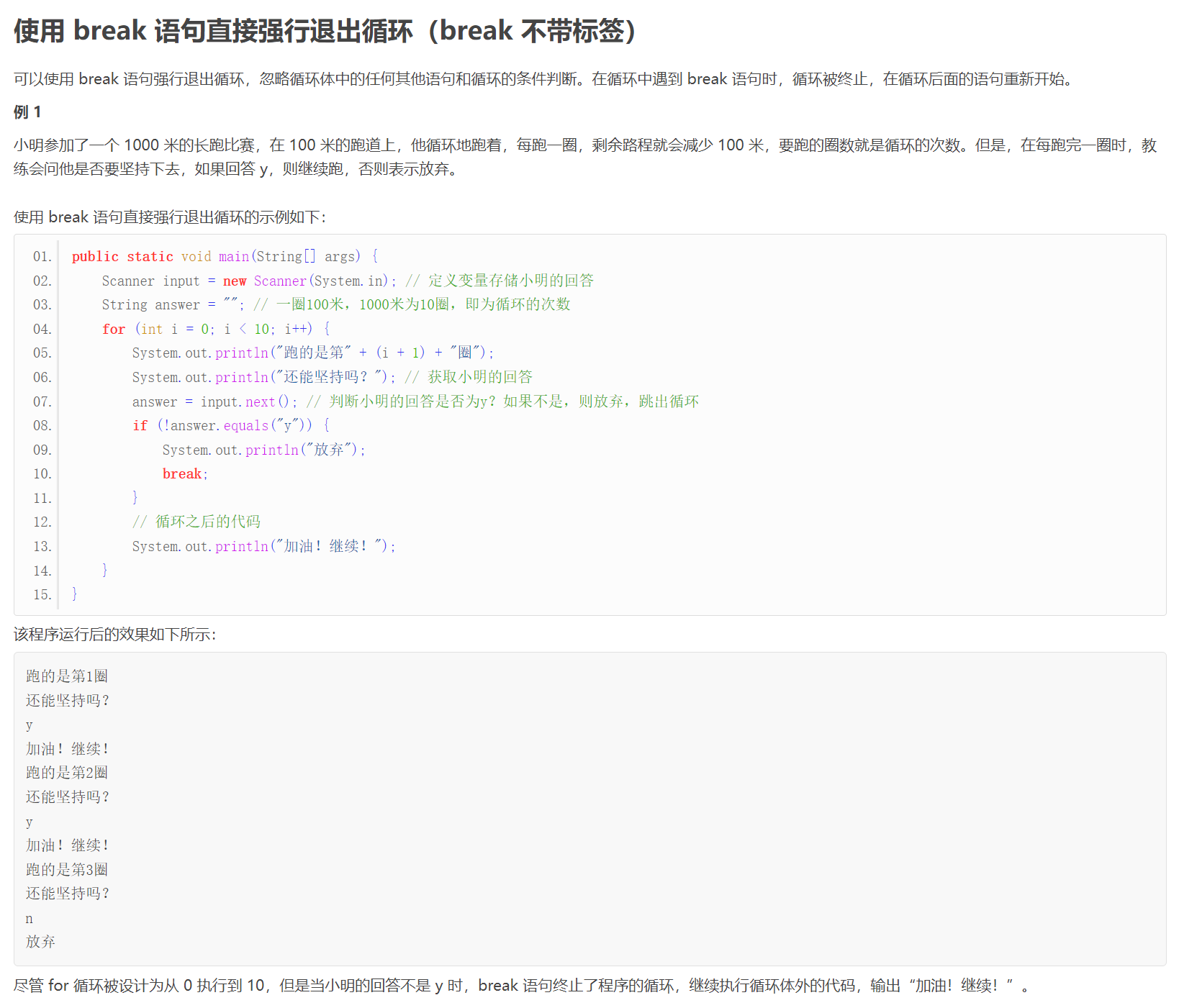This screenshot has height=1008, width=1202.
Task: Click the println 加油！继续！ code line 13
Action: 264,546
